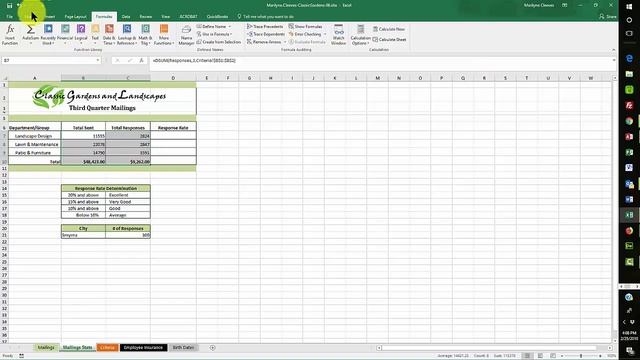640x360 pixels.
Task: Open the Define Name dropdown
Action: [x=214, y=27]
